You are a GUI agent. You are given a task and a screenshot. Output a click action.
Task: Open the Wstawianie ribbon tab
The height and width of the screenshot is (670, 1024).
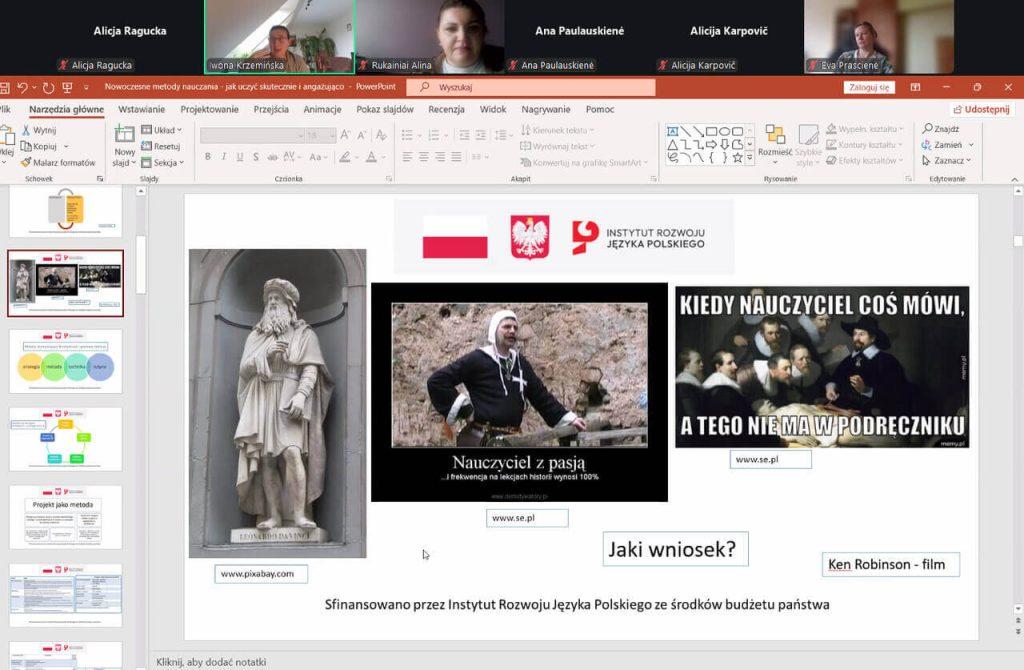coord(141,109)
